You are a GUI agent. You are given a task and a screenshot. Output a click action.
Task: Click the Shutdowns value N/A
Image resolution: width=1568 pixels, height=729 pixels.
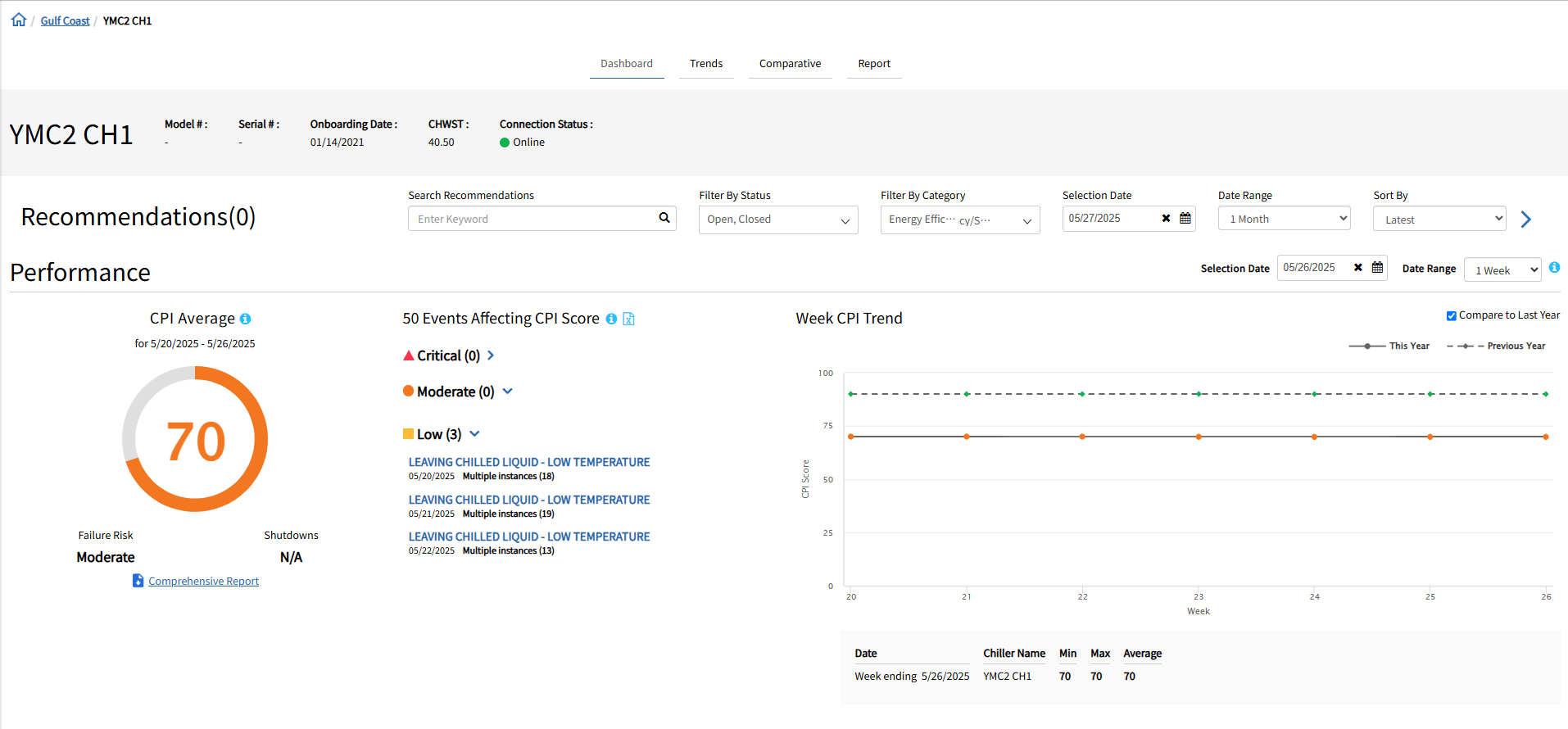[291, 557]
